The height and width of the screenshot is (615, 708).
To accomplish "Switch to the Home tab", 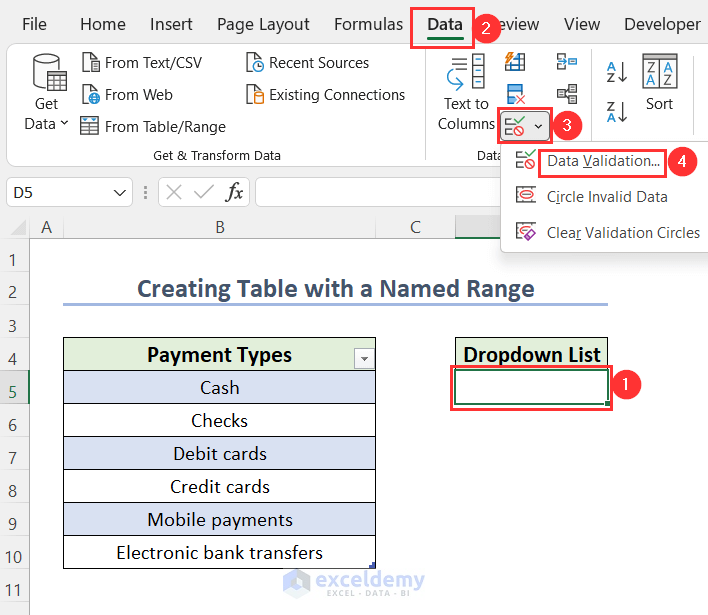I will coord(102,24).
